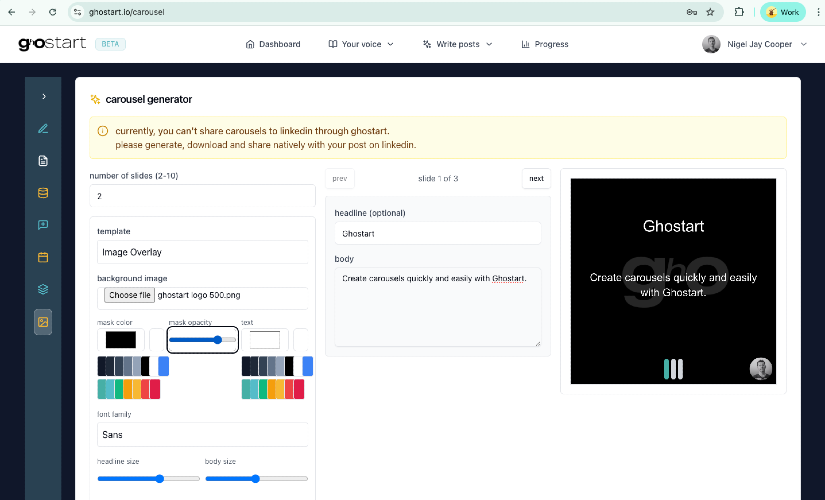Go to next slide with next button
The height and width of the screenshot is (500, 825).
(x=536, y=178)
